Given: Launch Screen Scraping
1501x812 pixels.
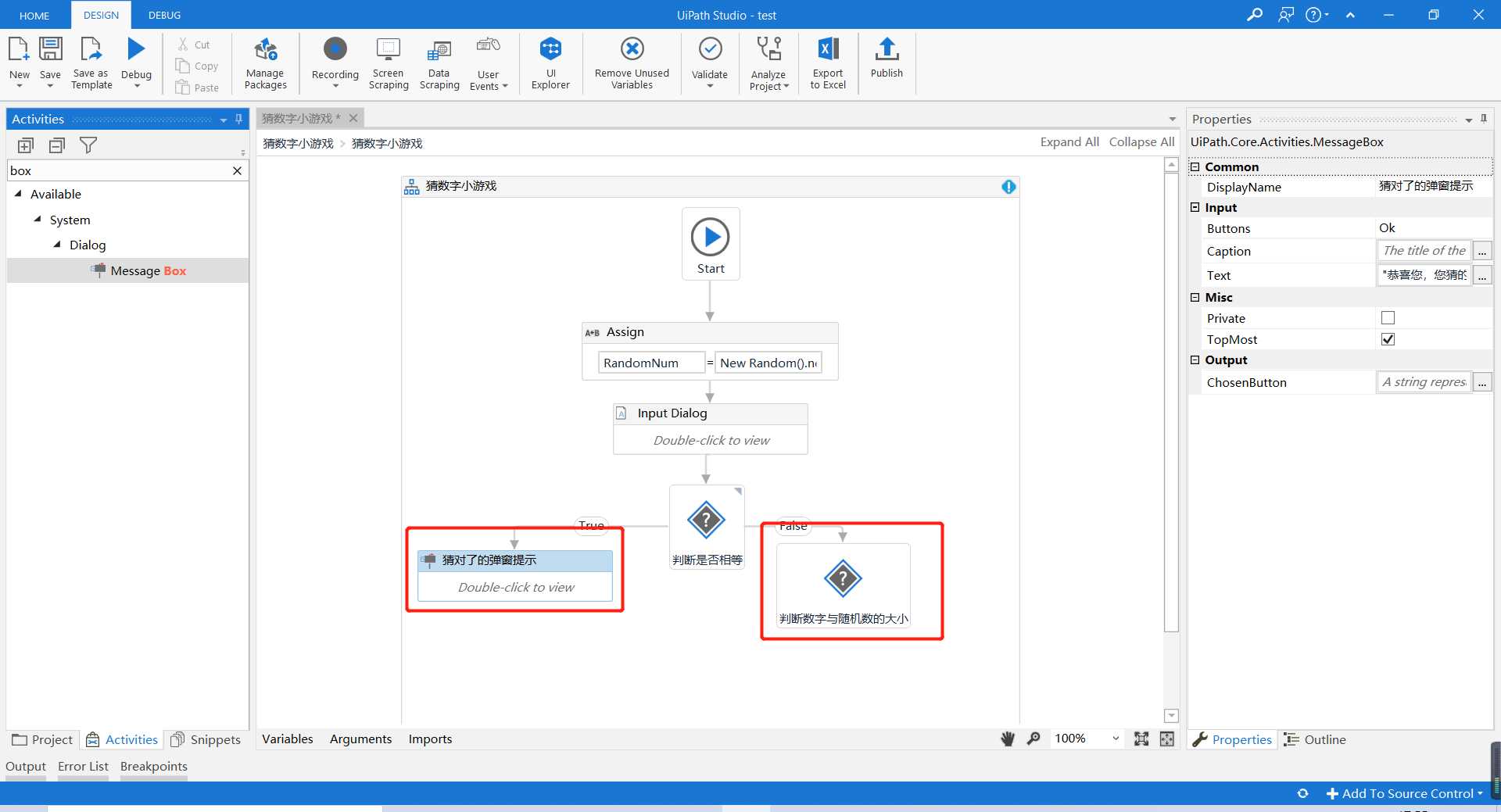Looking at the screenshot, I should click(x=389, y=63).
